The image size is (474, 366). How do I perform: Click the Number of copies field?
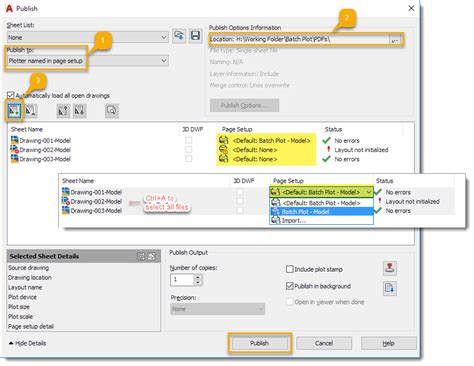(x=182, y=280)
